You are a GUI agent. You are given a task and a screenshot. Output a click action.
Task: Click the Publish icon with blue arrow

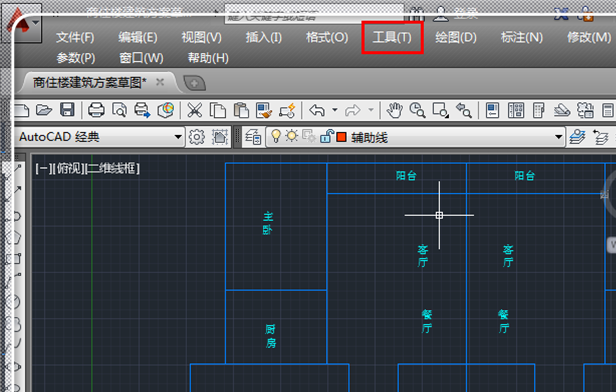tap(142, 110)
